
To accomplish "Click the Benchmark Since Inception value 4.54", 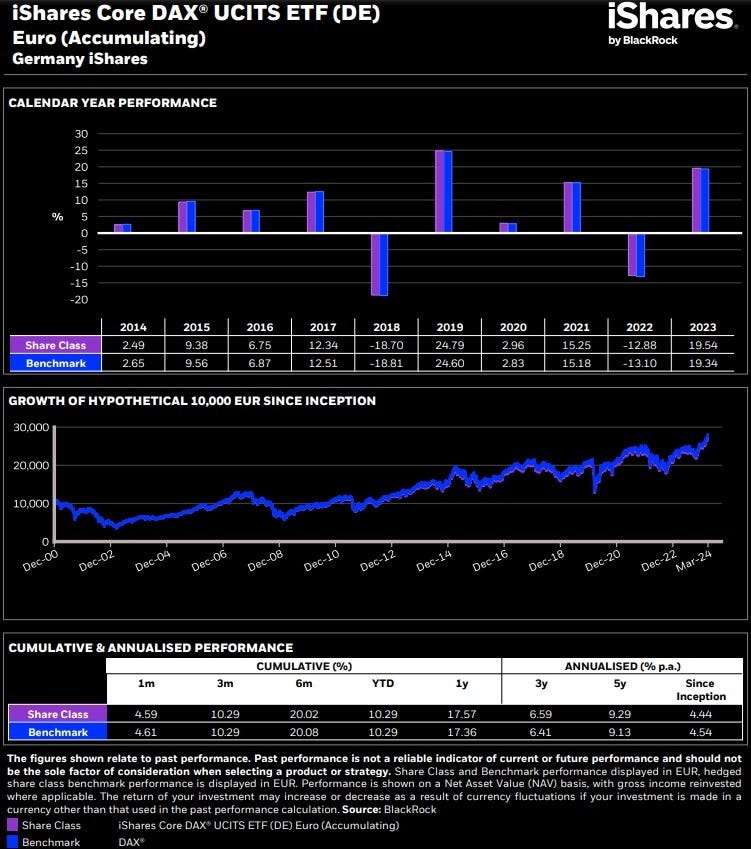I will point(701,732).
